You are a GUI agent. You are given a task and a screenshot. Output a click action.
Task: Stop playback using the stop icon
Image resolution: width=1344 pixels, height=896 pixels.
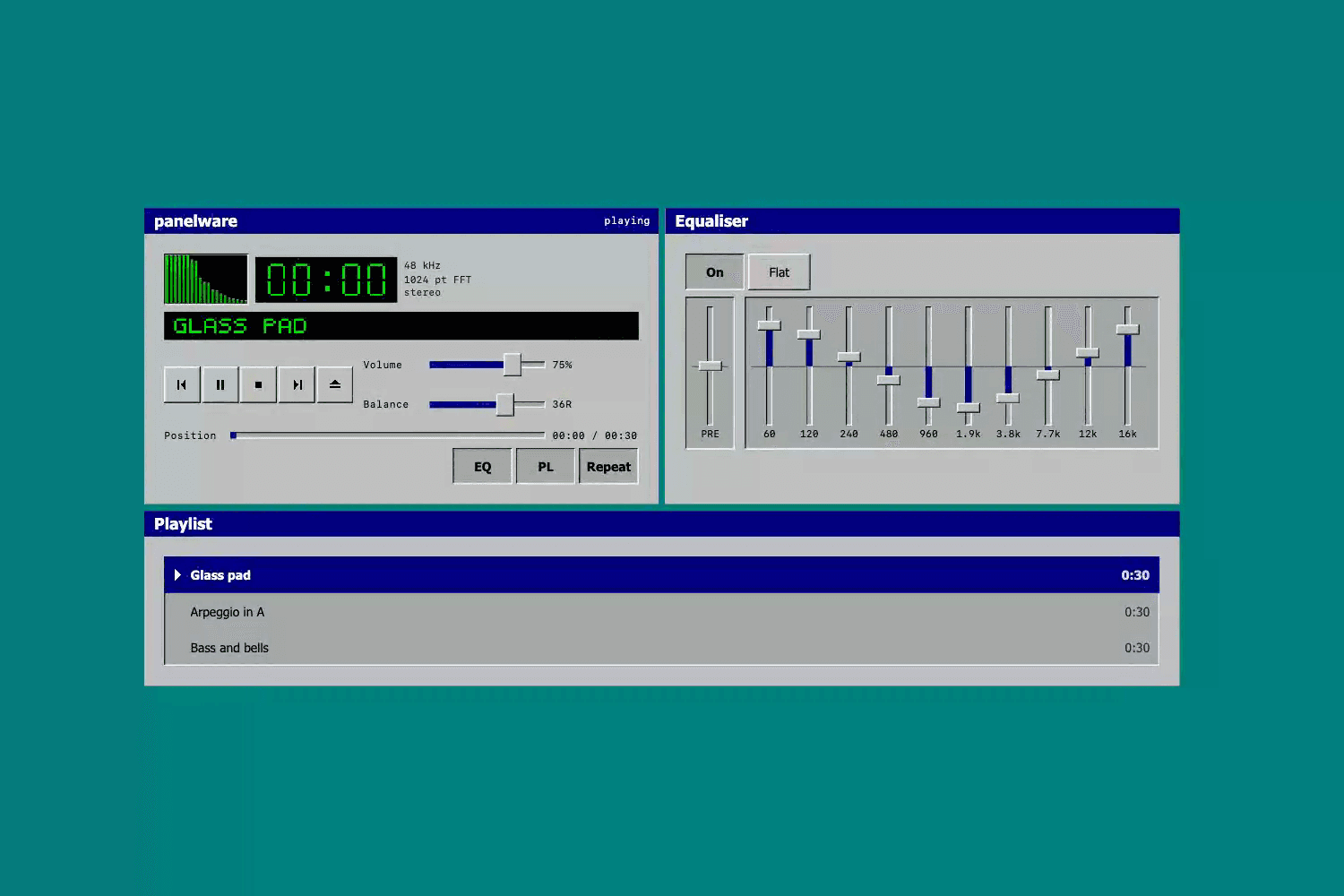click(258, 385)
